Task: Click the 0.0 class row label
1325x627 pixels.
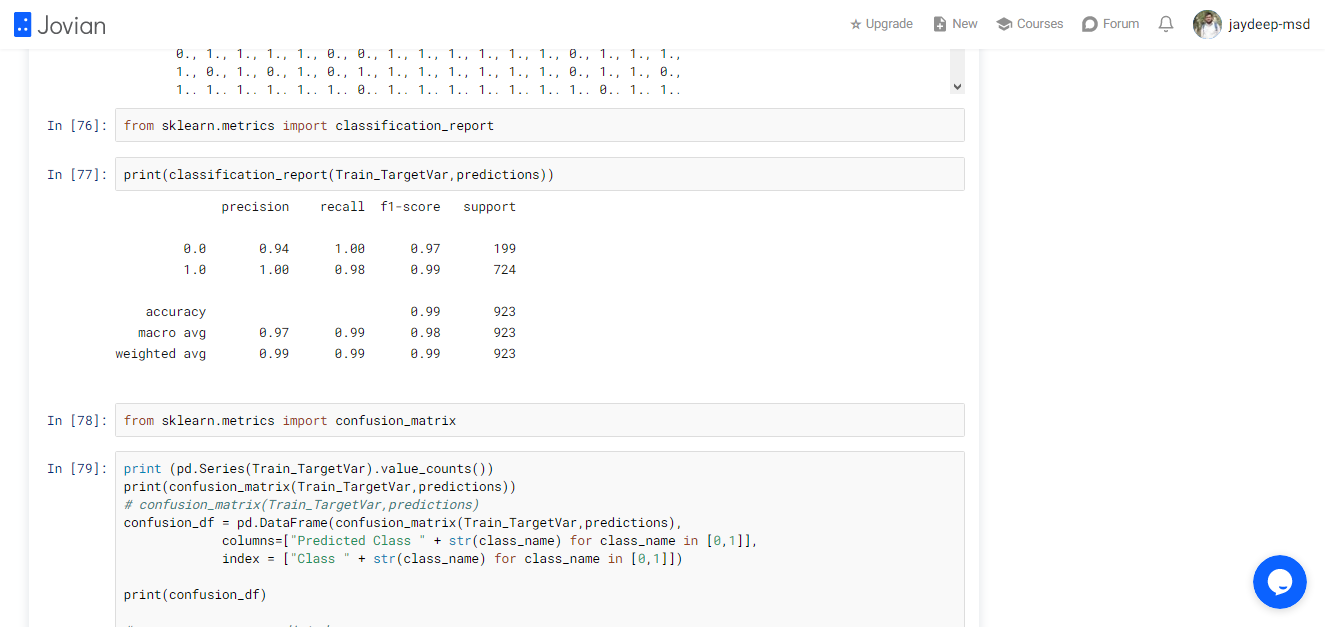Action: point(195,249)
